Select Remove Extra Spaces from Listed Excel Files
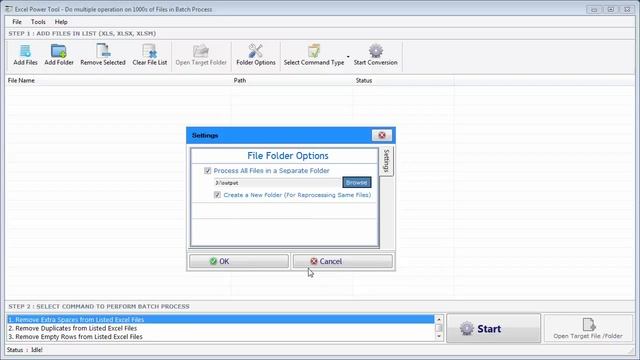Image resolution: width=640 pixels, height=360 pixels. 221,320
